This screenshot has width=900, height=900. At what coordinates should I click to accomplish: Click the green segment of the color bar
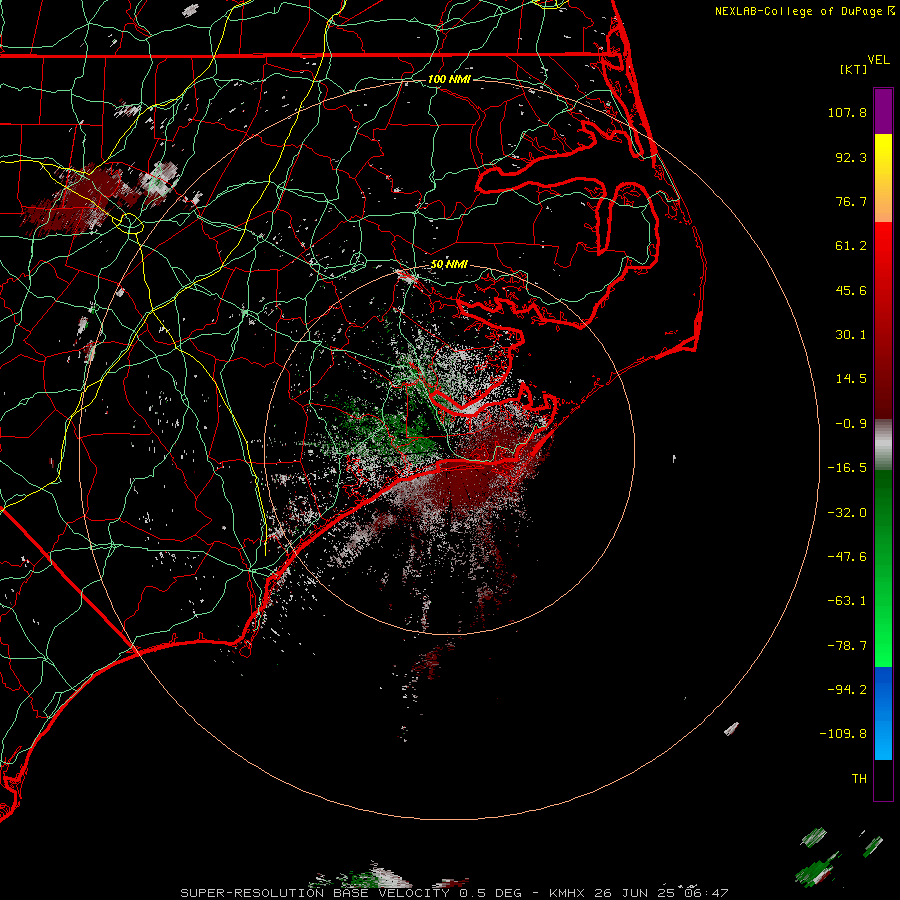(x=883, y=568)
